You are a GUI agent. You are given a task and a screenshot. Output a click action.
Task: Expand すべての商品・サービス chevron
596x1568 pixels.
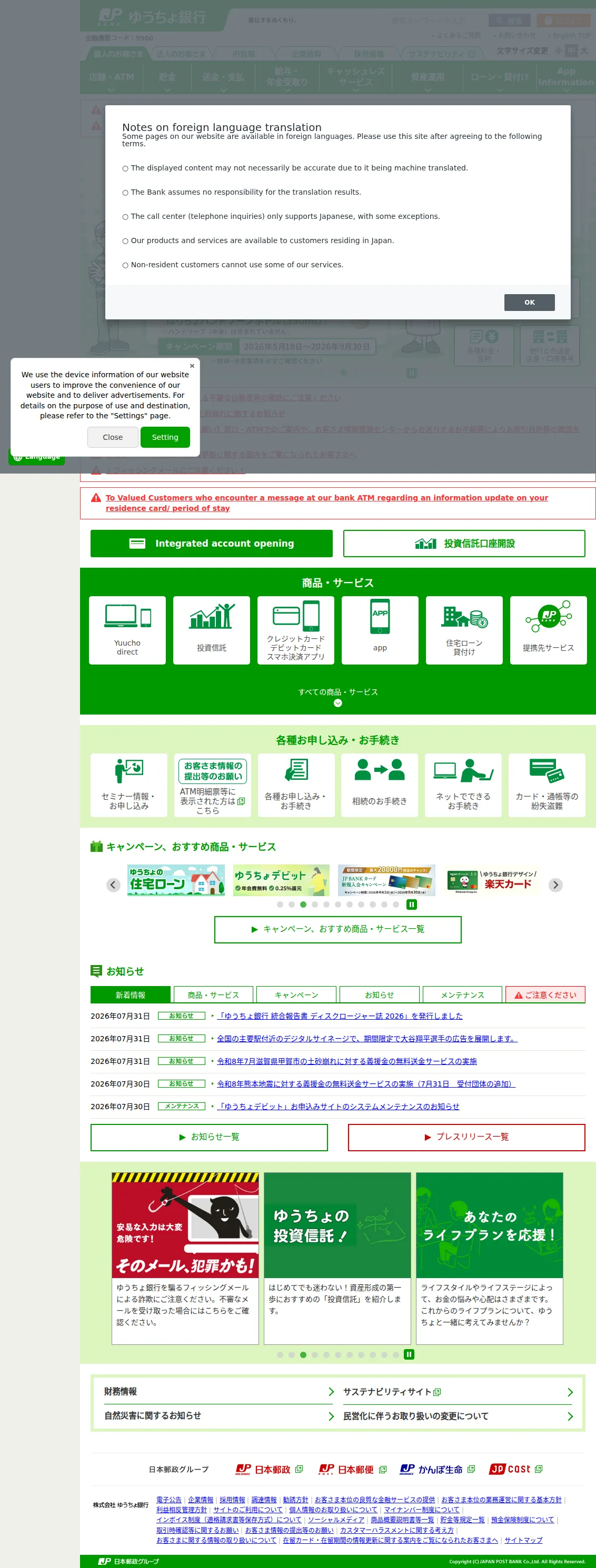[338, 703]
